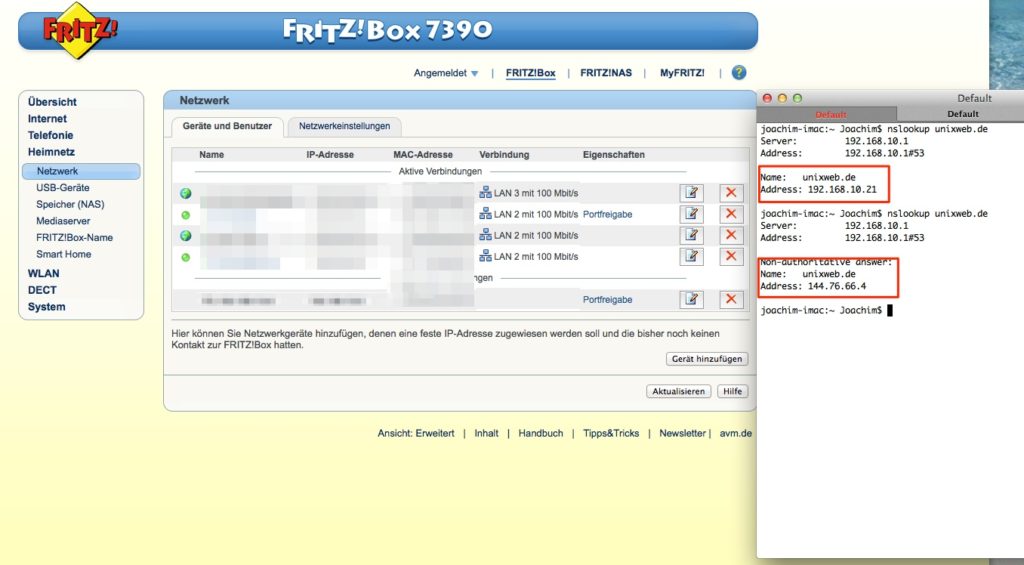Click the Ansicht: Erweitert footer link

[416, 433]
